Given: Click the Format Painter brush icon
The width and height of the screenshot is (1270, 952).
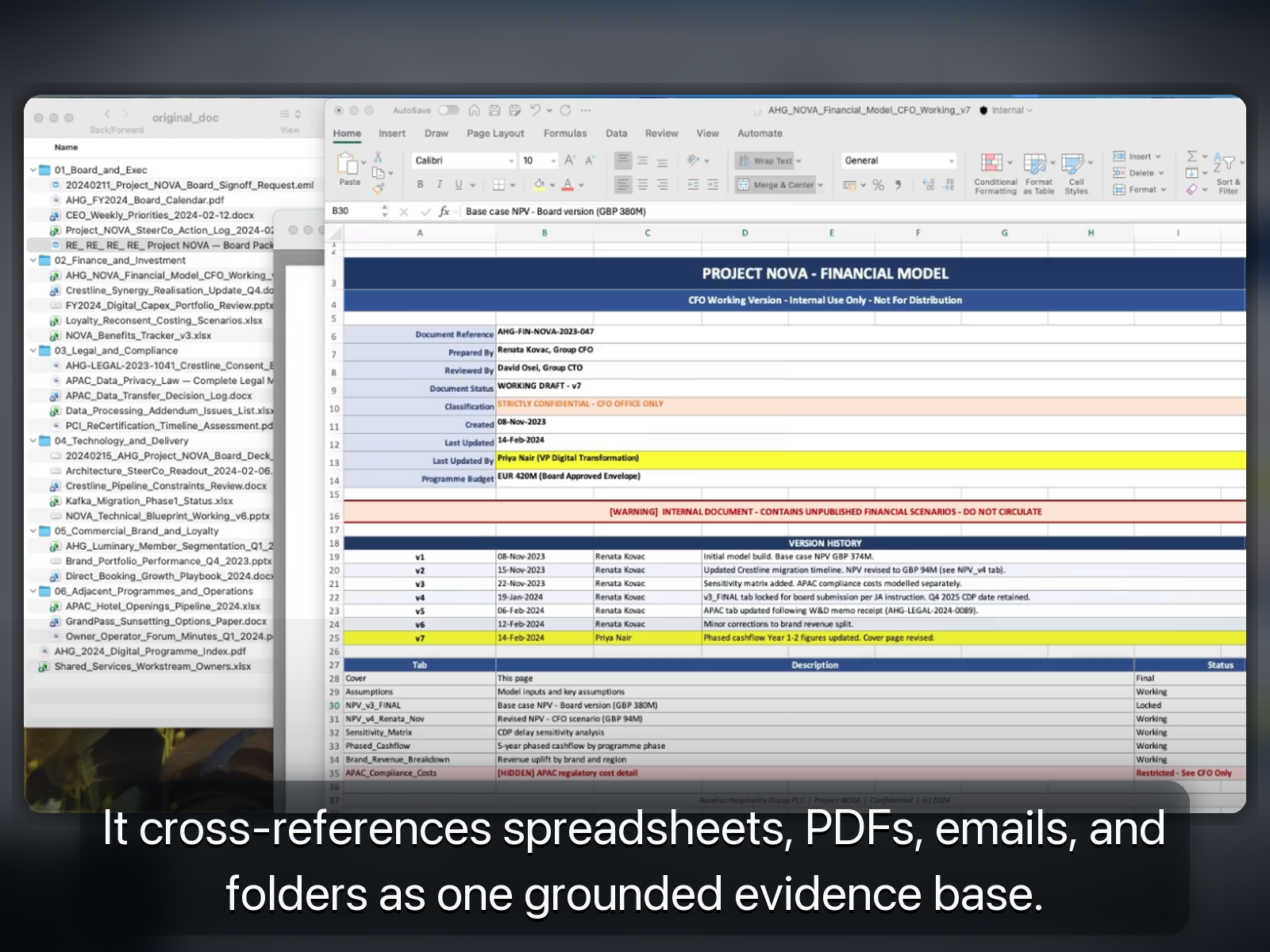Looking at the screenshot, I should coord(379,188).
